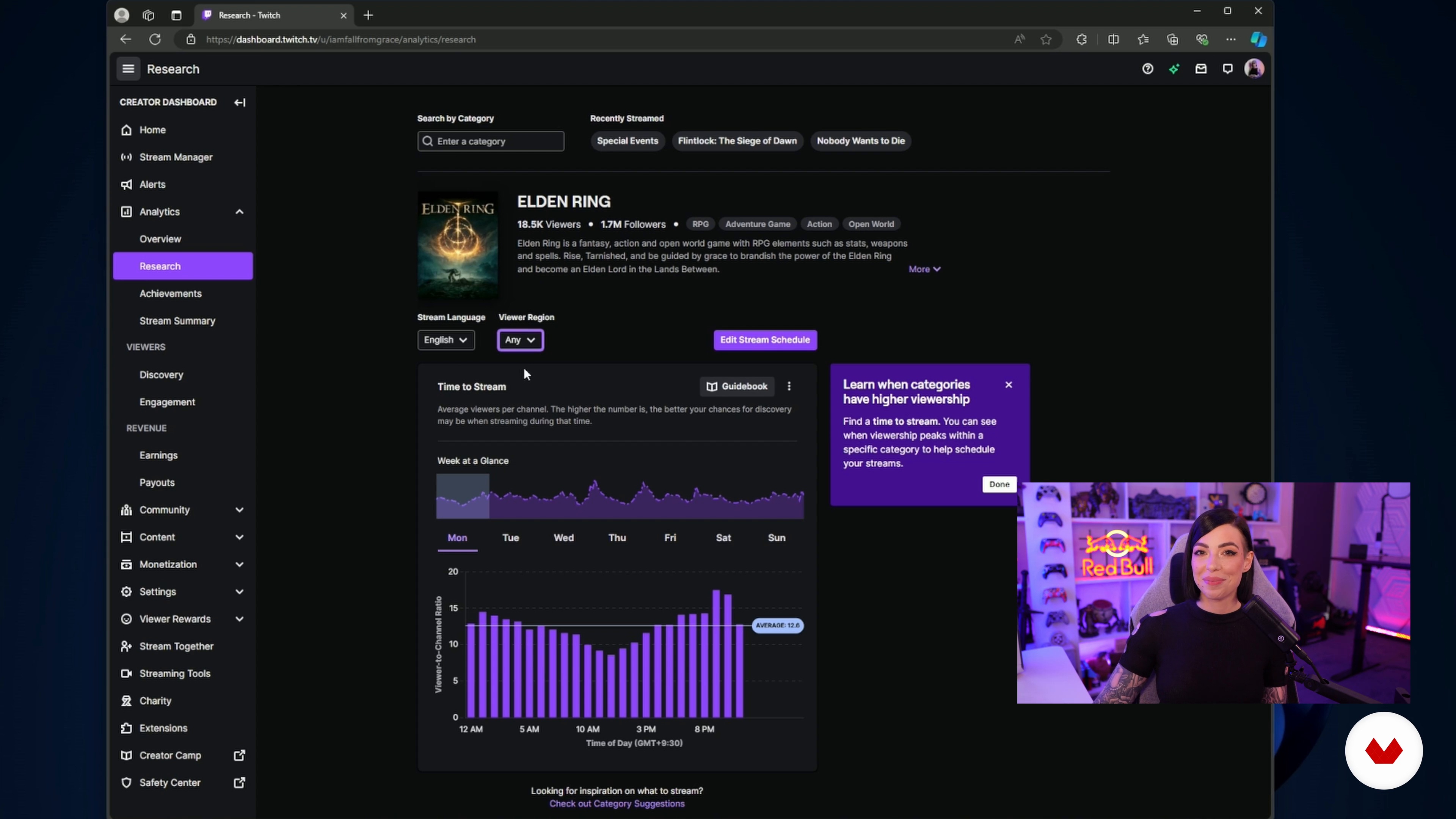Expand the Monetization sidebar section
Image resolution: width=1456 pixels, height=819 pixels.
point(240,565)
